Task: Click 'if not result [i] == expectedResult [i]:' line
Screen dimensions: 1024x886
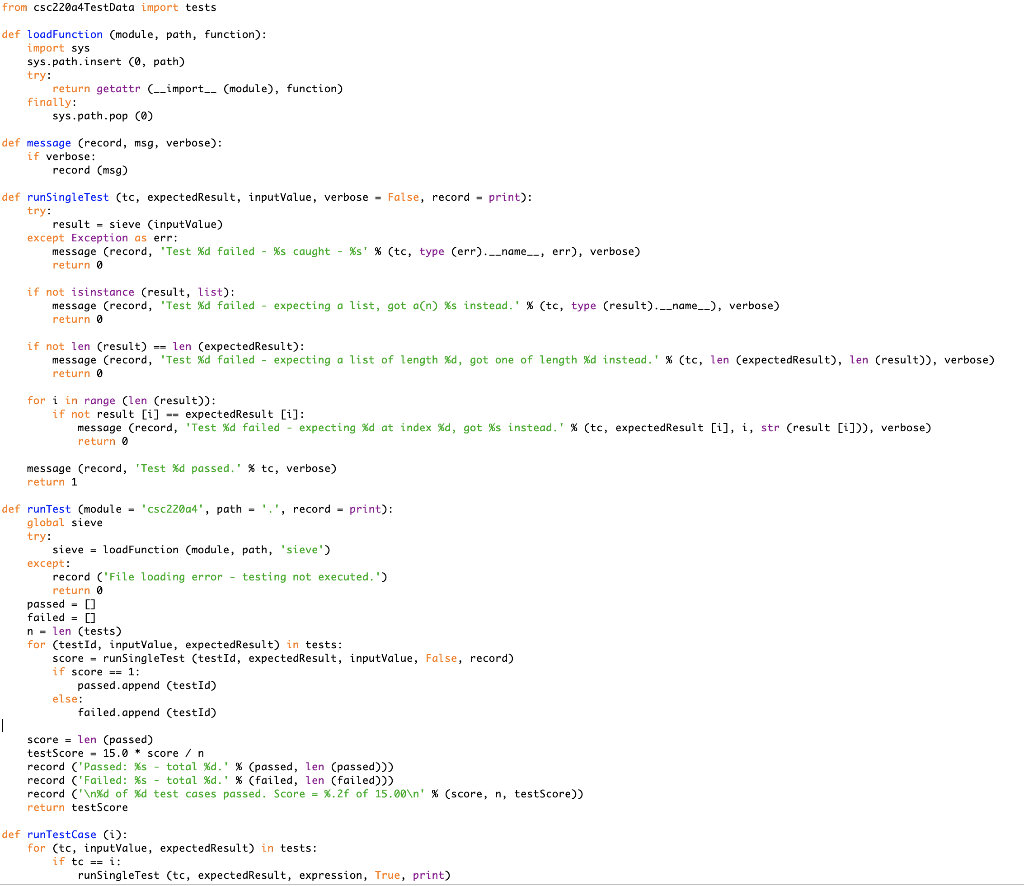Action: (178, 415)
